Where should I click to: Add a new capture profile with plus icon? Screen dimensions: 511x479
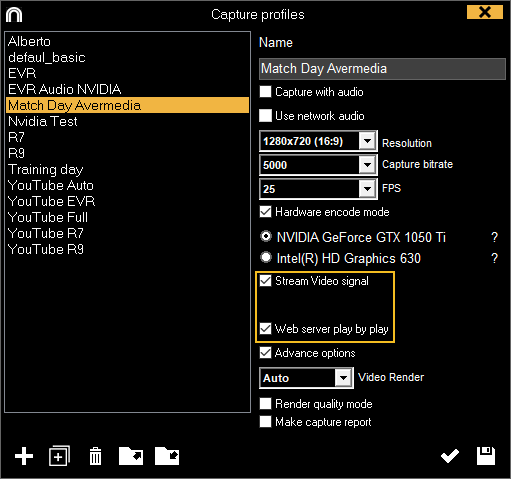click(24, 456)
